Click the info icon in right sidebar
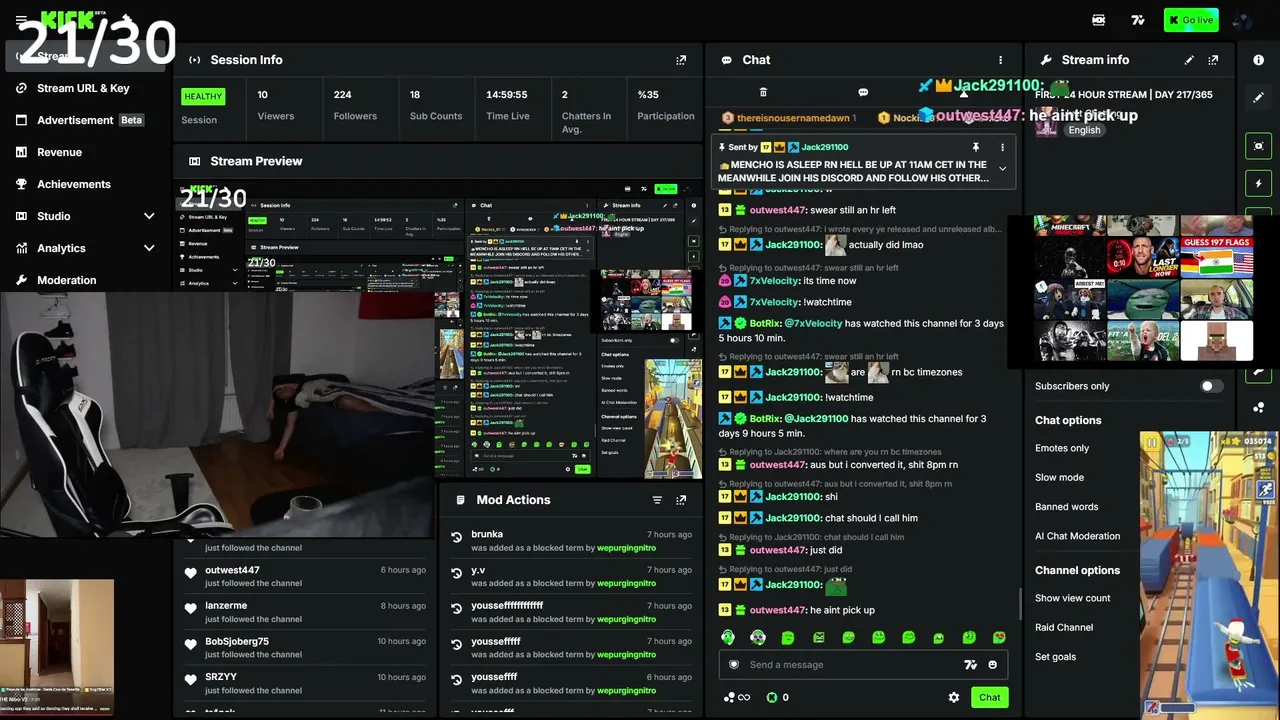This screenshot has height=720, width=1280. click(1259, 60)
